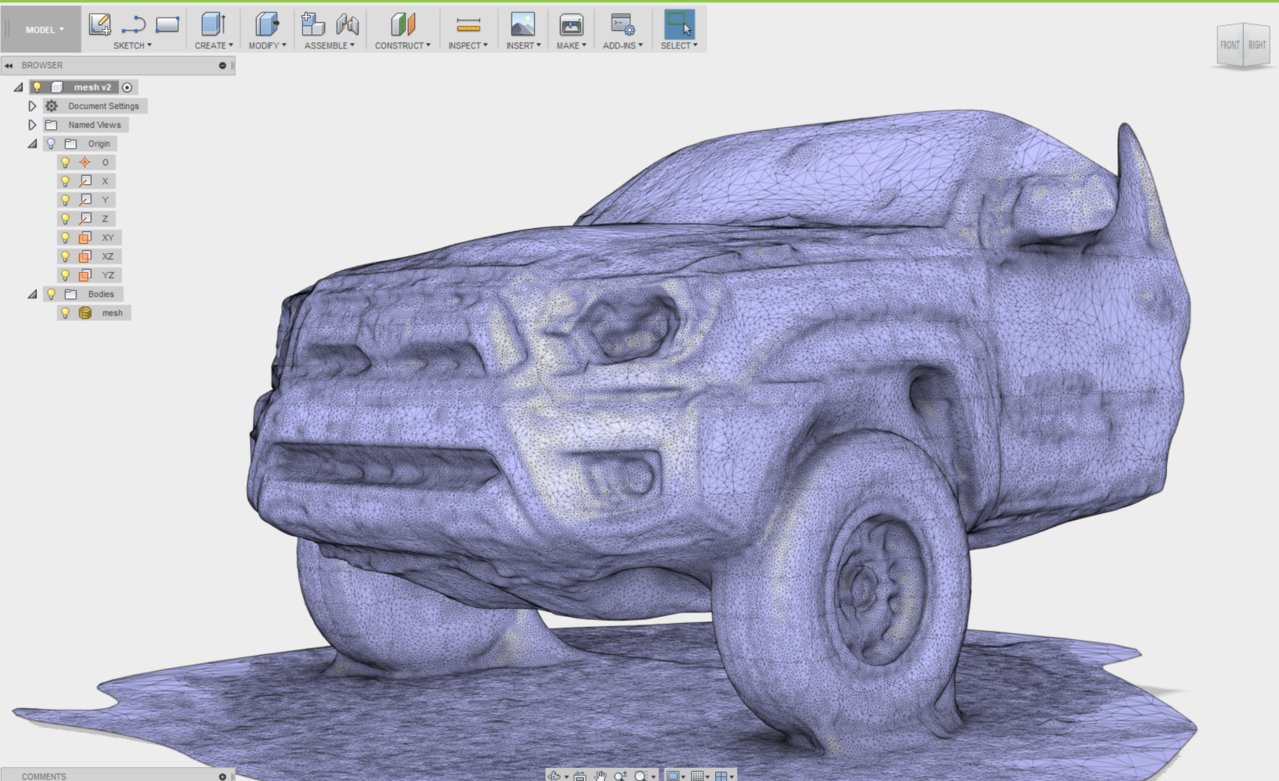This screenshot has width=1279, height=781.
Task: Click the mesh v2 component cube icon
Action: pos(57,87)
